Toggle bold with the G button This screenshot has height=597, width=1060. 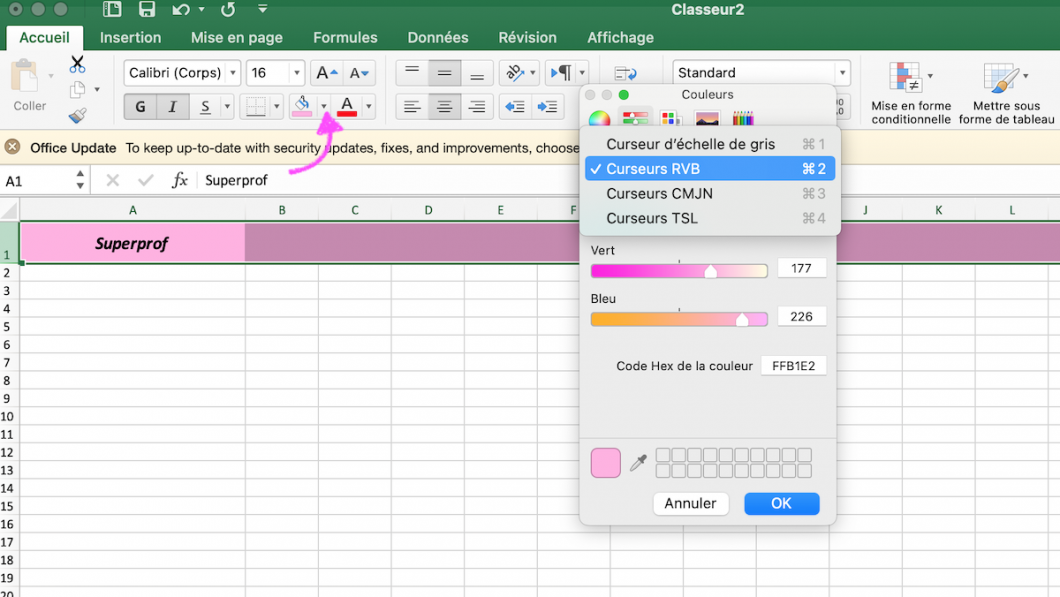click(140, 107)
